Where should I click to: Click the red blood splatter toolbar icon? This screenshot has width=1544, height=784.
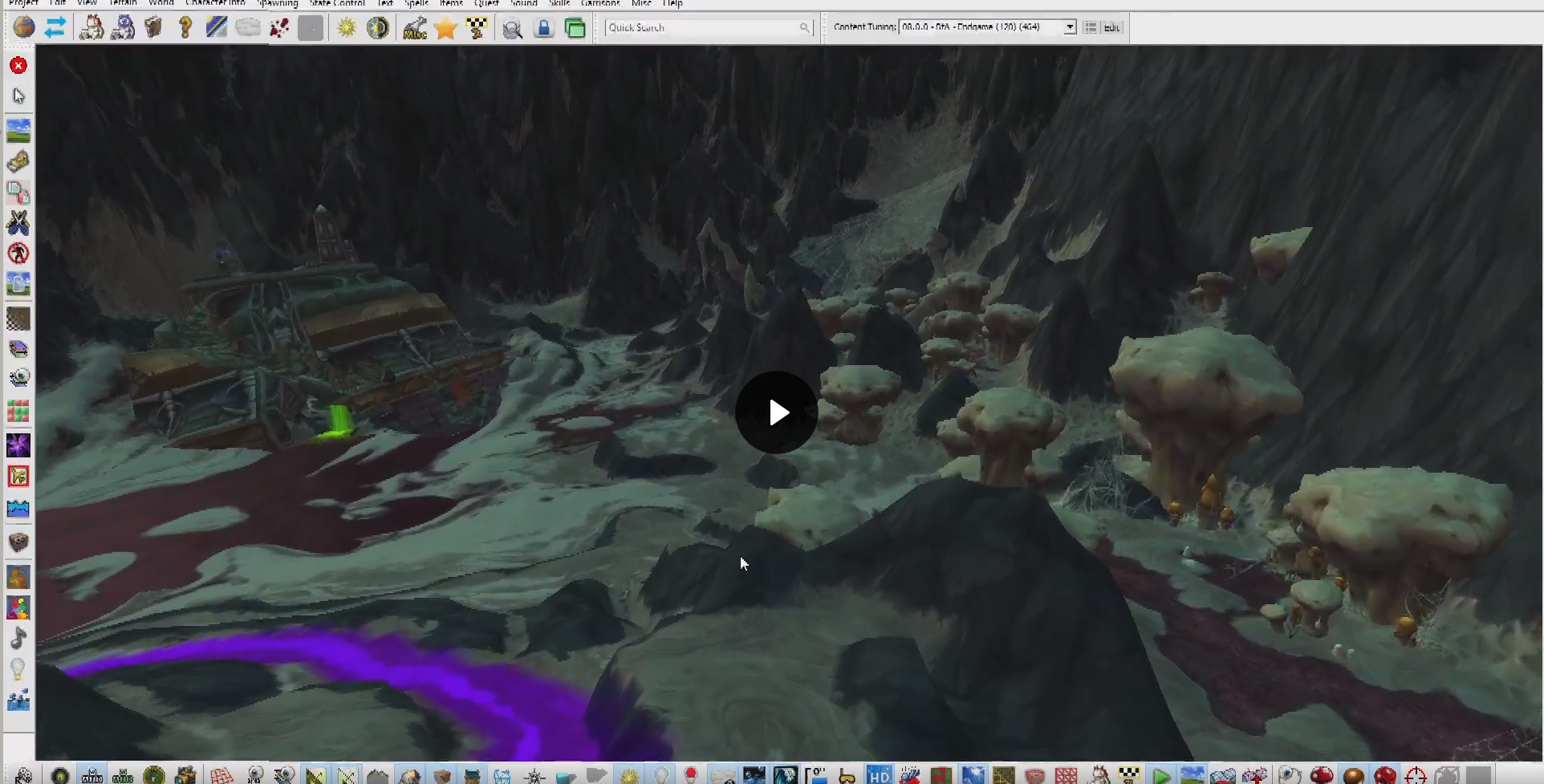coord(279,27)
